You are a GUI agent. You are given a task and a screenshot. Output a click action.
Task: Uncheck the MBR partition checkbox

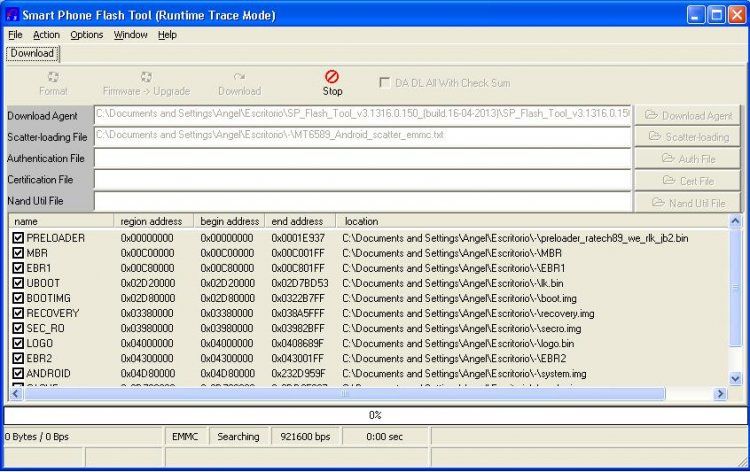coord(18,253)
